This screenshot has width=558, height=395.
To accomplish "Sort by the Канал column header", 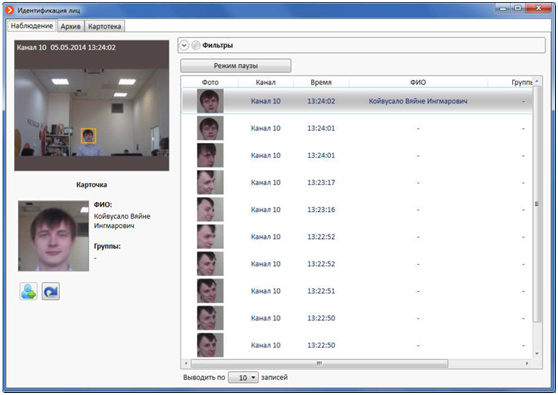I will (x=265, y=82).
